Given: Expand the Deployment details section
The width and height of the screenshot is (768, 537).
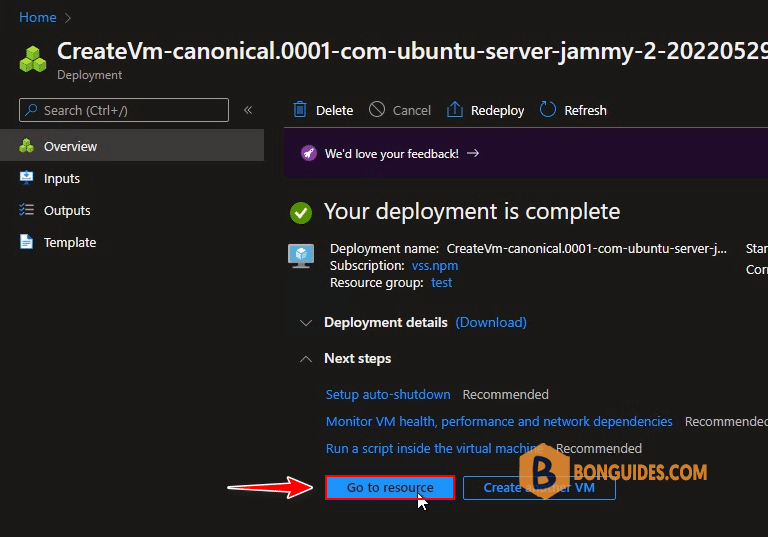Looking at the screenshot, I should [x=306, y=322].
